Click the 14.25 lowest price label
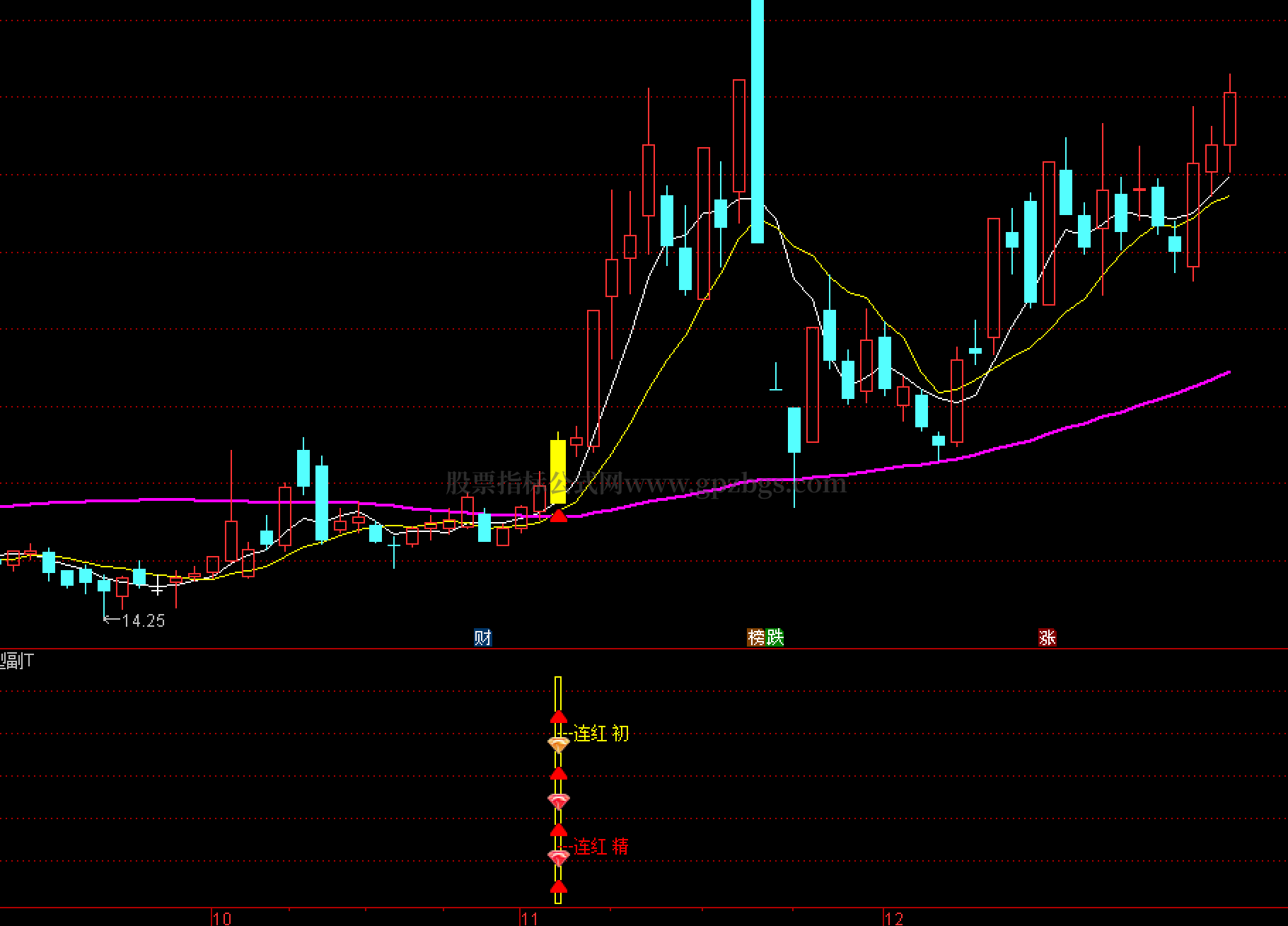 tap(143, 621)
